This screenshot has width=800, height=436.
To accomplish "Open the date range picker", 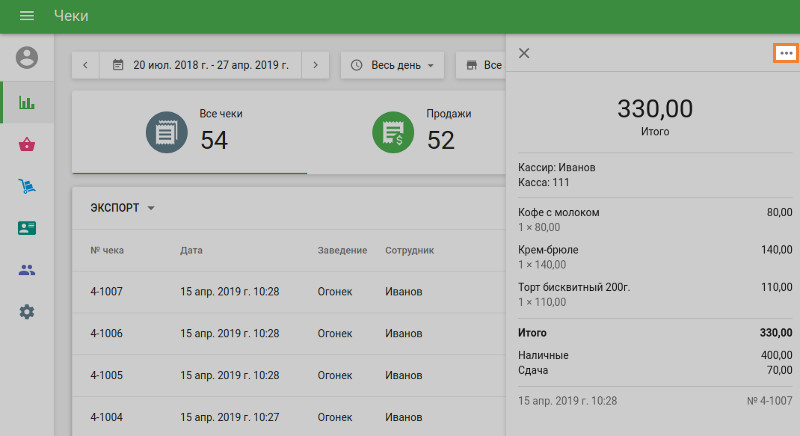I will point(200,65).
